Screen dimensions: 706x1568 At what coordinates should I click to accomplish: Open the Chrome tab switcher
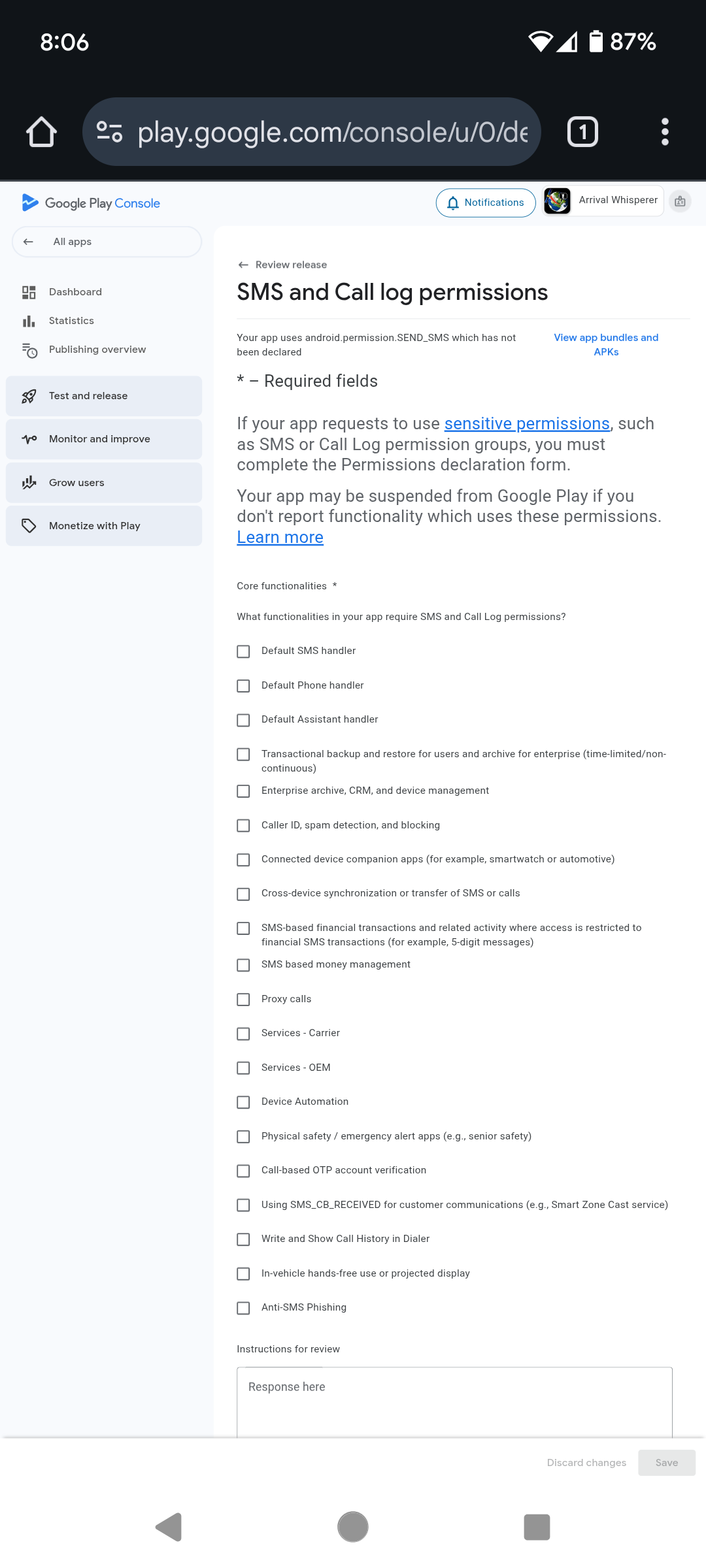(581, 131)
